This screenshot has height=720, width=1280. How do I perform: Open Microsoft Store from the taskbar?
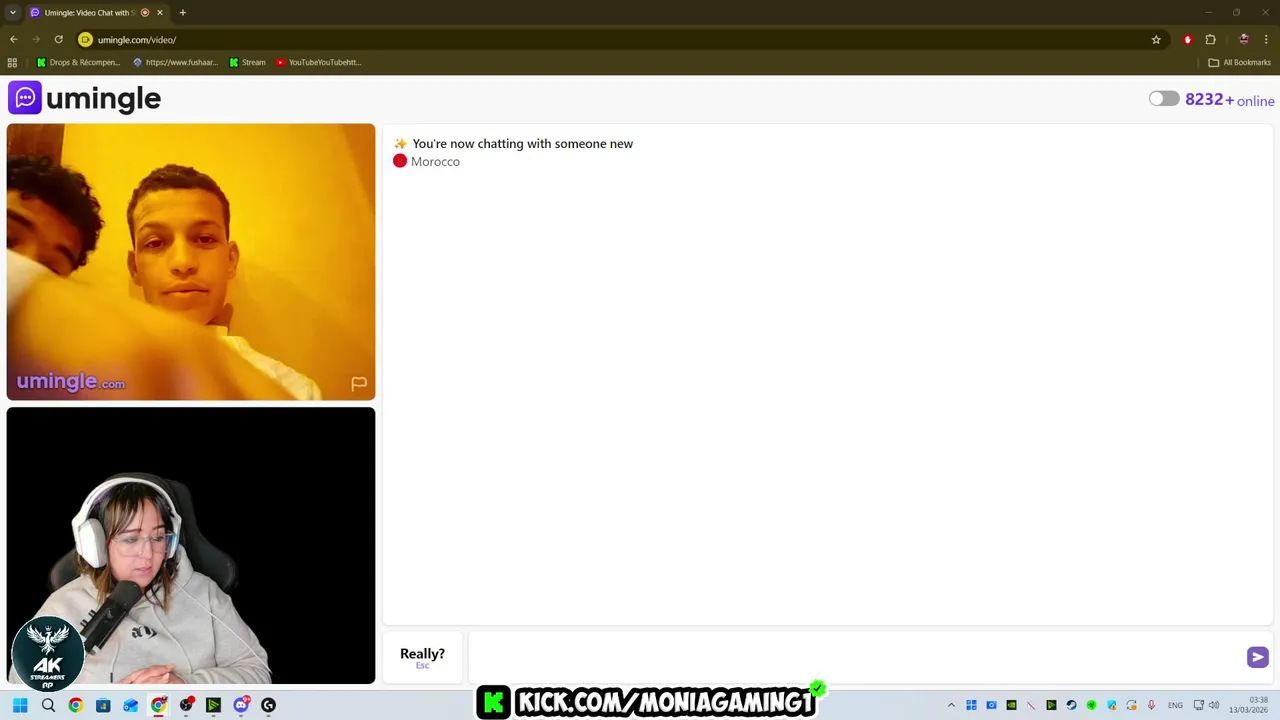[x=103, y=705]
